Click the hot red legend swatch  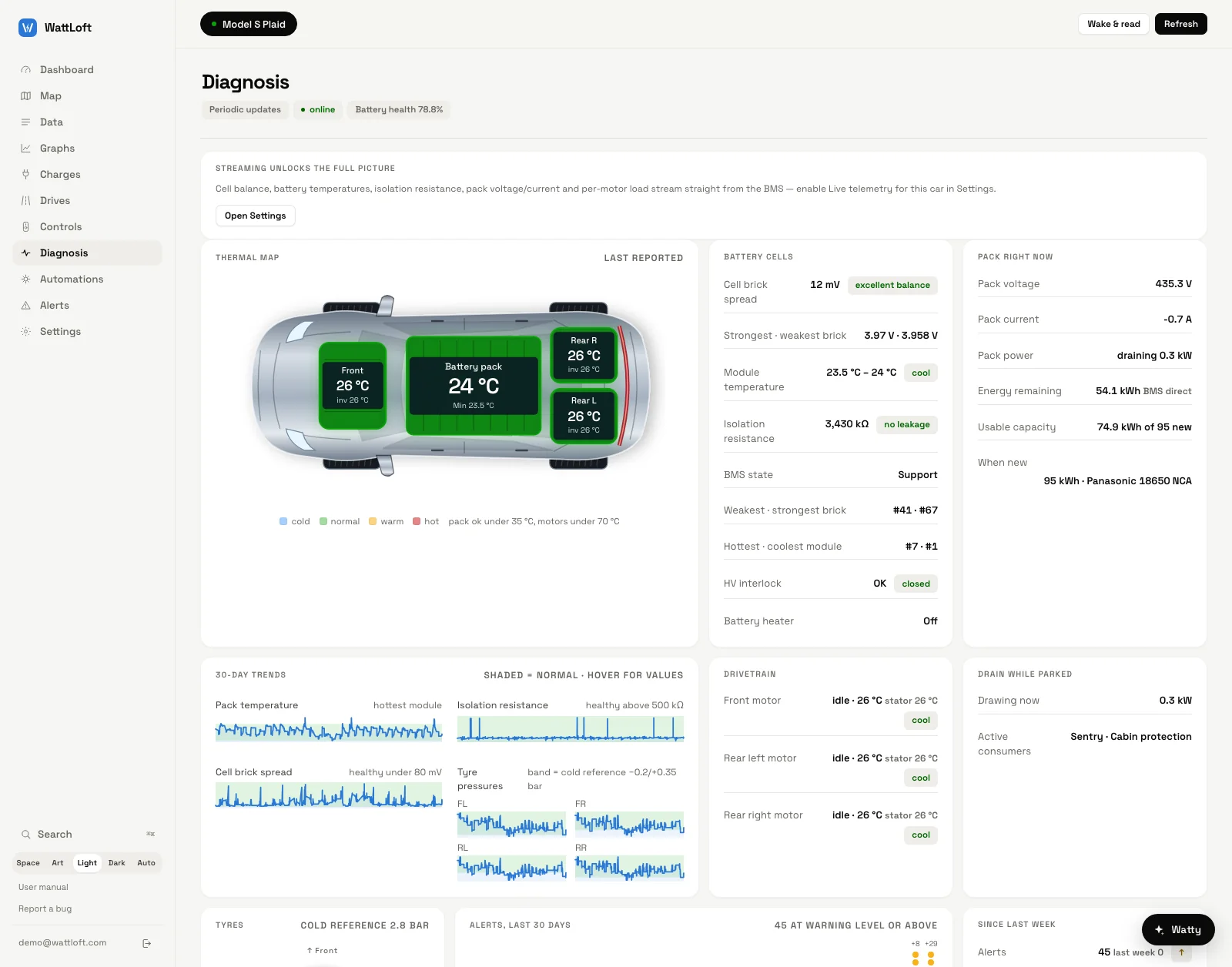tap(417, 521)
